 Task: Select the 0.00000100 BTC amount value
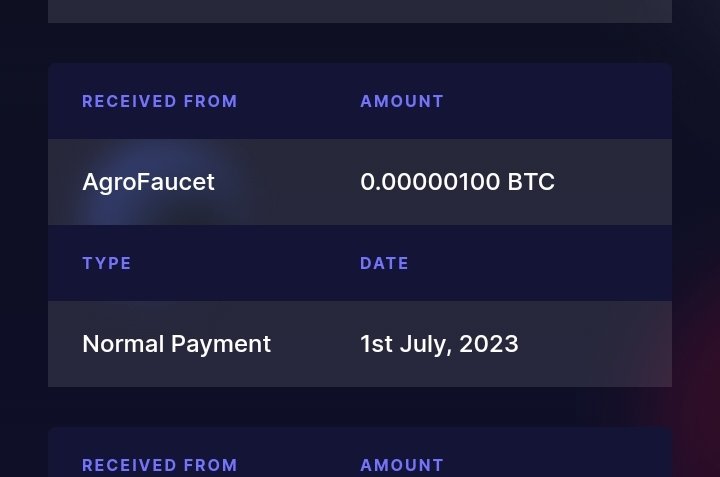pos(457,182)
